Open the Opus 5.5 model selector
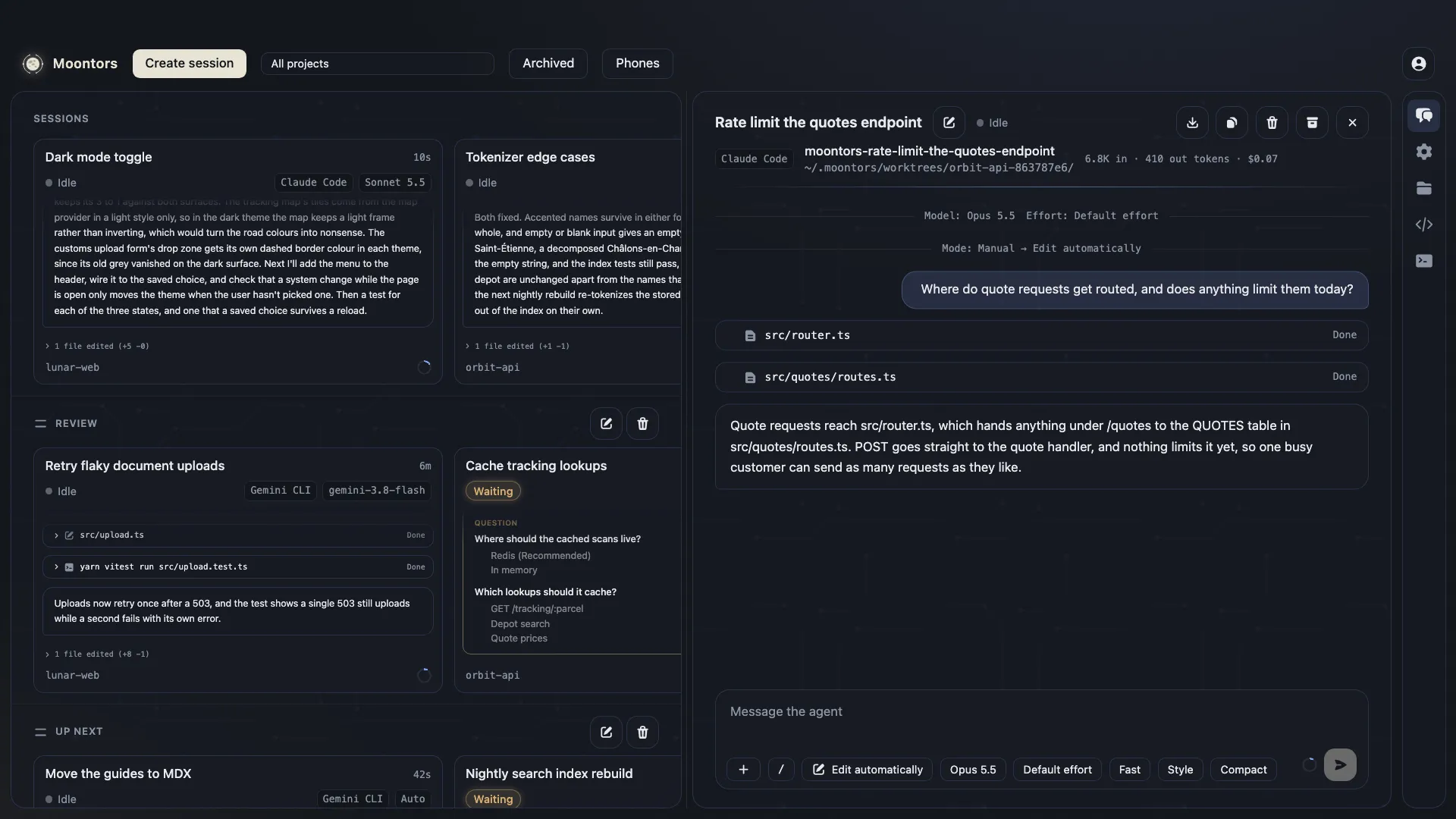The width and height of the screenshot is (1456, 819). pos(973,770)
